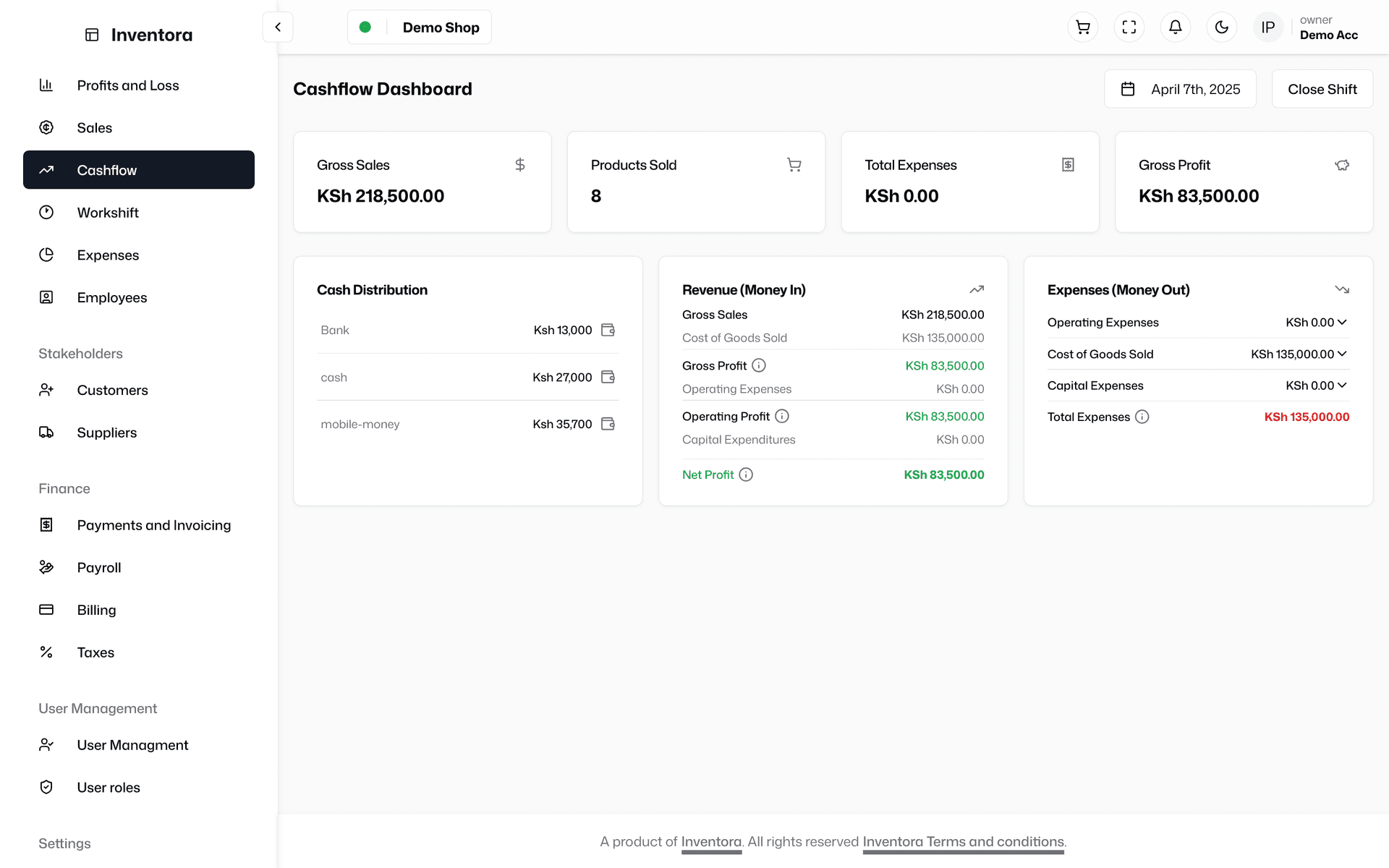
Task: Click info icon next to Gross Profit
Action: [x=759, y=365]
